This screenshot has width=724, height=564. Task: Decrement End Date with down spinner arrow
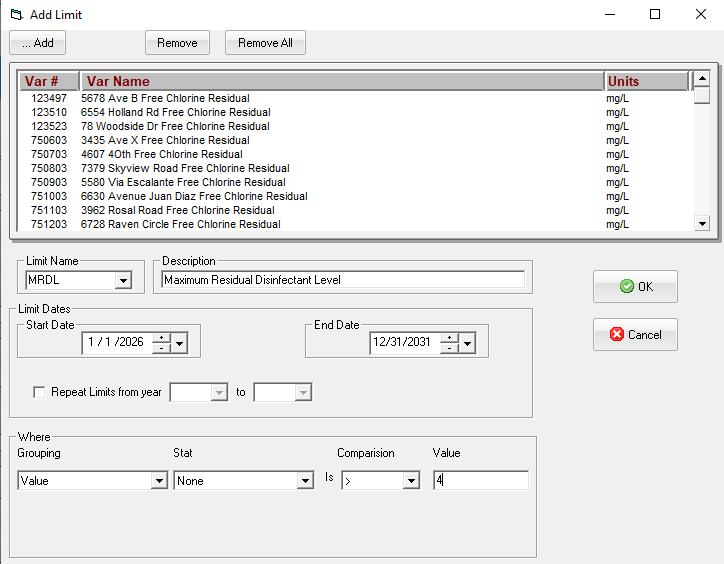(x=449, y=348)
